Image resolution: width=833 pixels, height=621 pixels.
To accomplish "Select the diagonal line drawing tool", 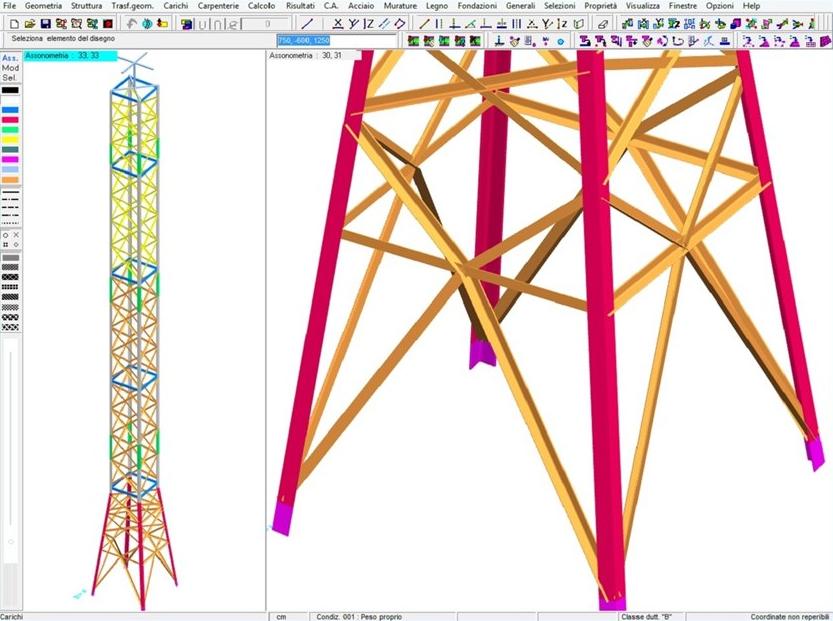I will point(307,23).
